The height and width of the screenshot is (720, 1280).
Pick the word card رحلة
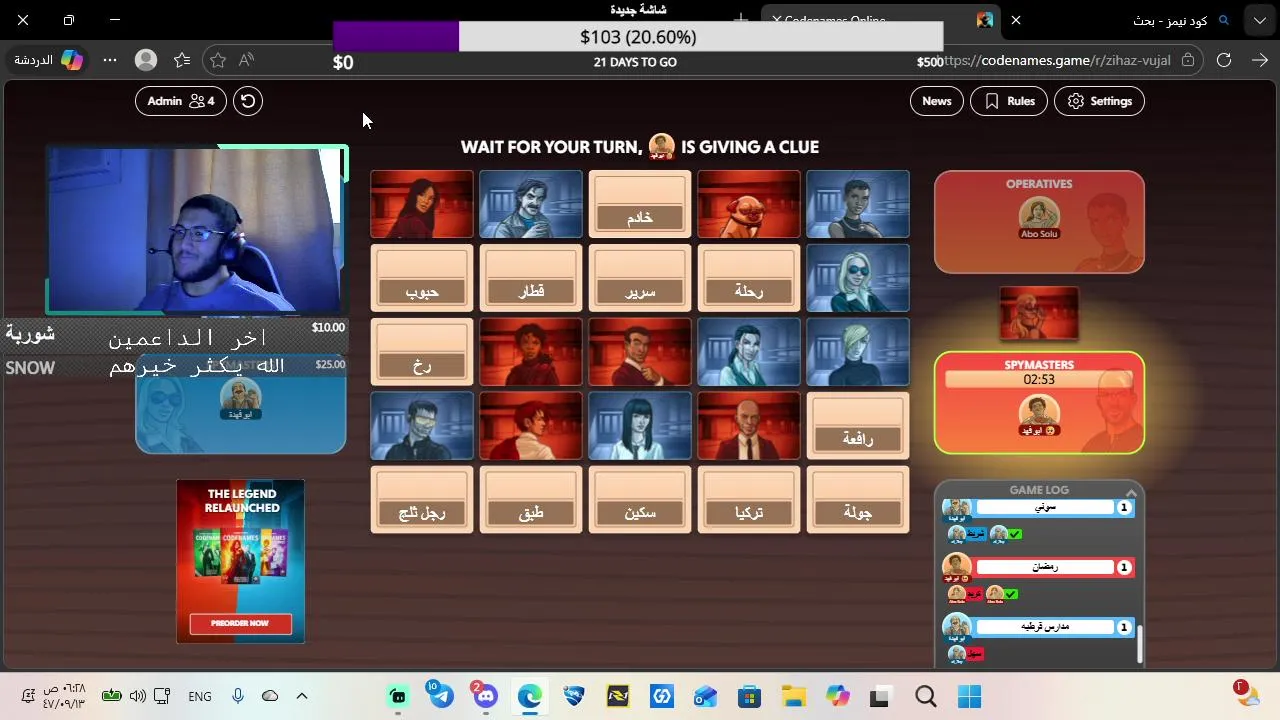click(x=749, y=278)
